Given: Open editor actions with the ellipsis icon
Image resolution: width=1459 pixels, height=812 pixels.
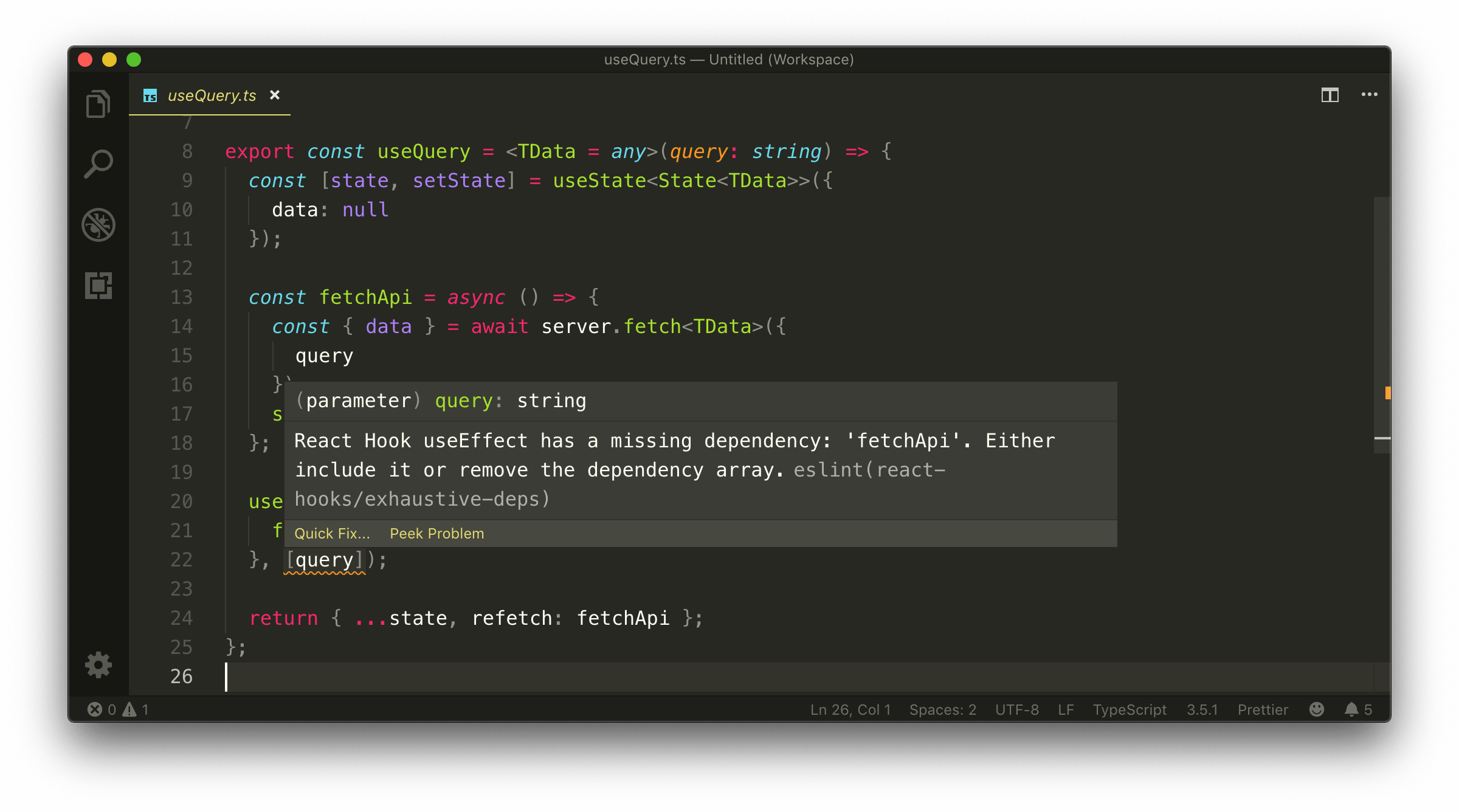Looking at the screenshot, I should pos(1370,95).
